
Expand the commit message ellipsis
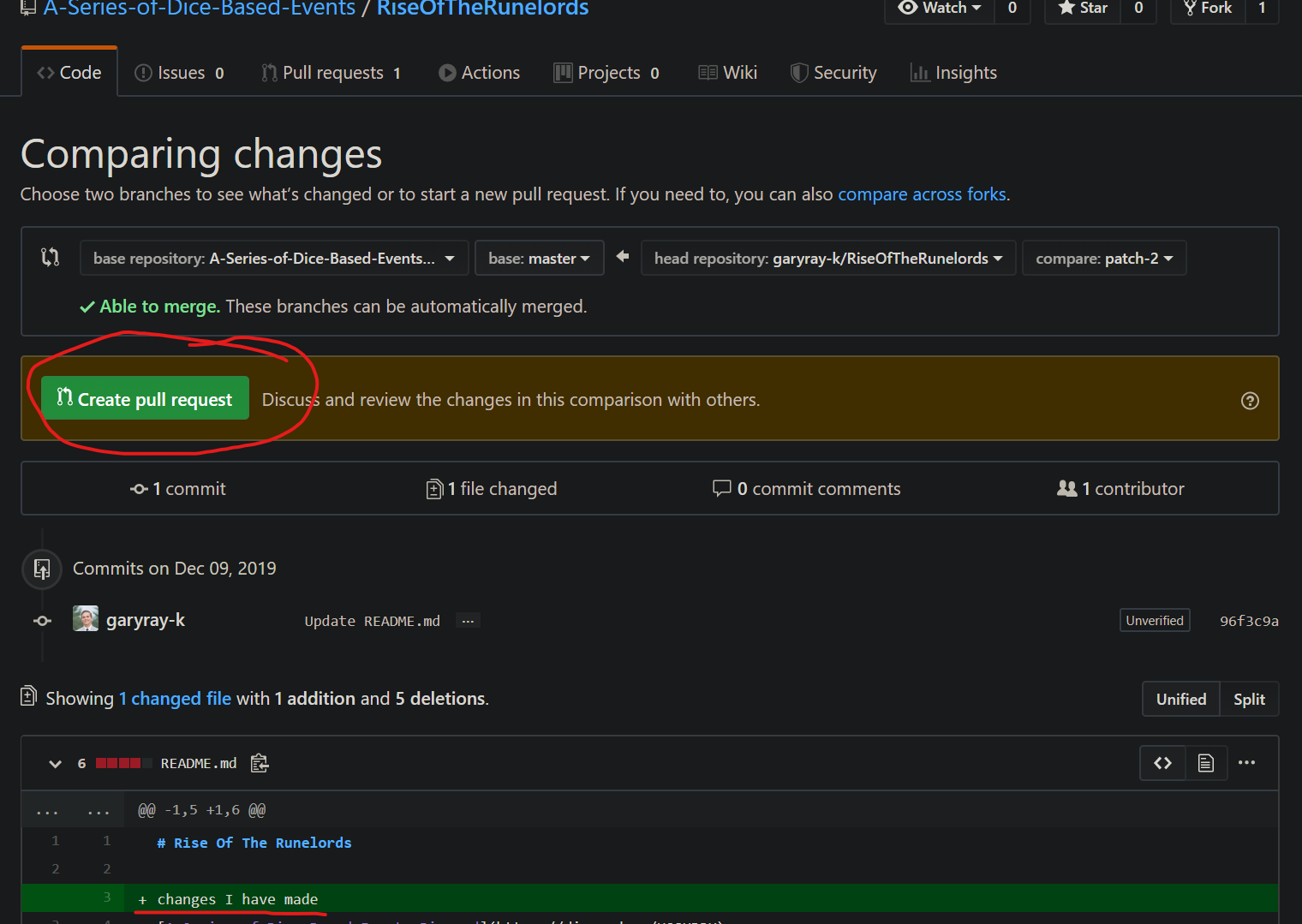coord(468,621)
